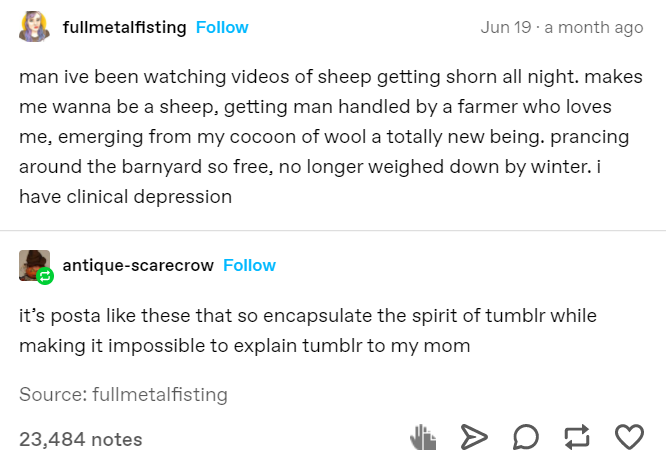
Task: Click the Jun 19 post date
Action: click(x=503, y=27)
